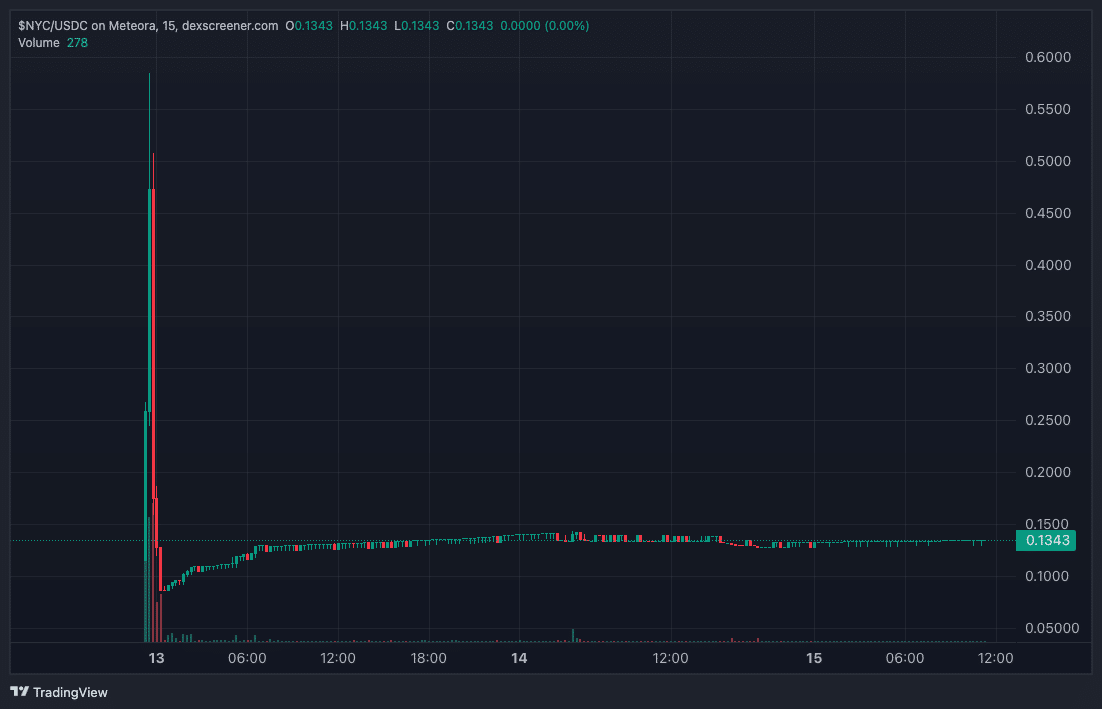Image resolution: width=1102 pixels, height=709 pixels.
Task: Click the change value 0.0000 (0.00%)
Action: click(545, 26)
